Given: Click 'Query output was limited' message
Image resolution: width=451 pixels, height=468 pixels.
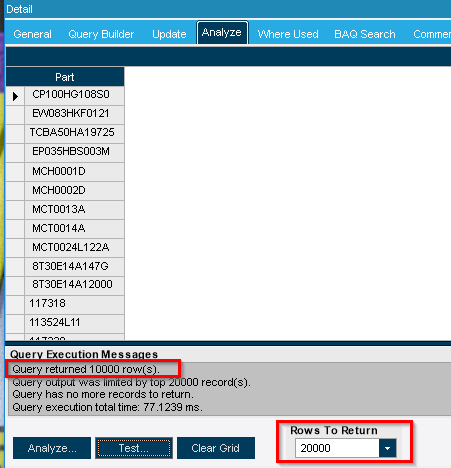Looking at the screenshot, I should (131, 382).
